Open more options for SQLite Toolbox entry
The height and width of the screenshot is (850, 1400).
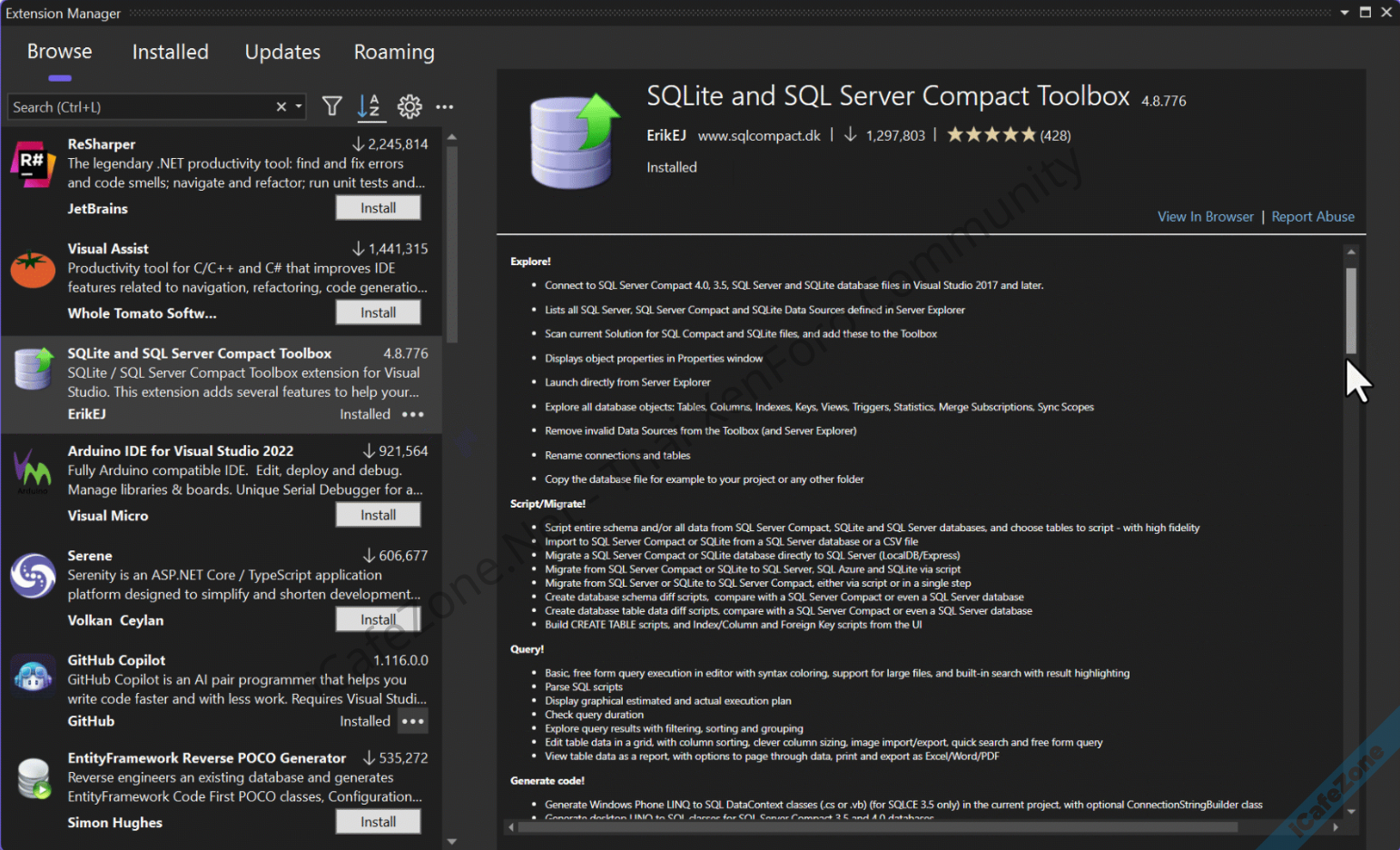[x=413, y=414]
